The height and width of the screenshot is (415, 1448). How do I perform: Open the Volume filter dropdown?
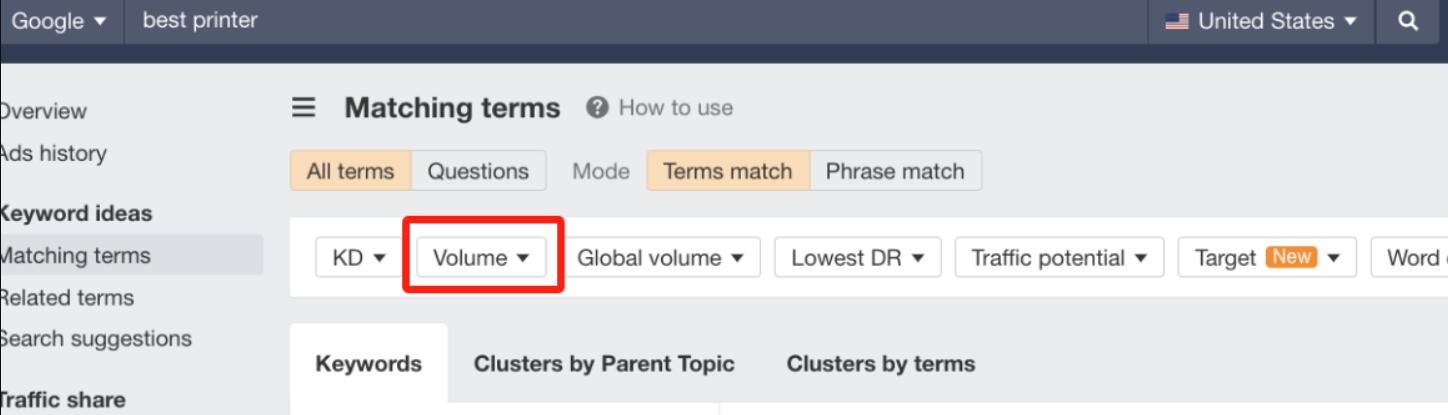(482, 258)
